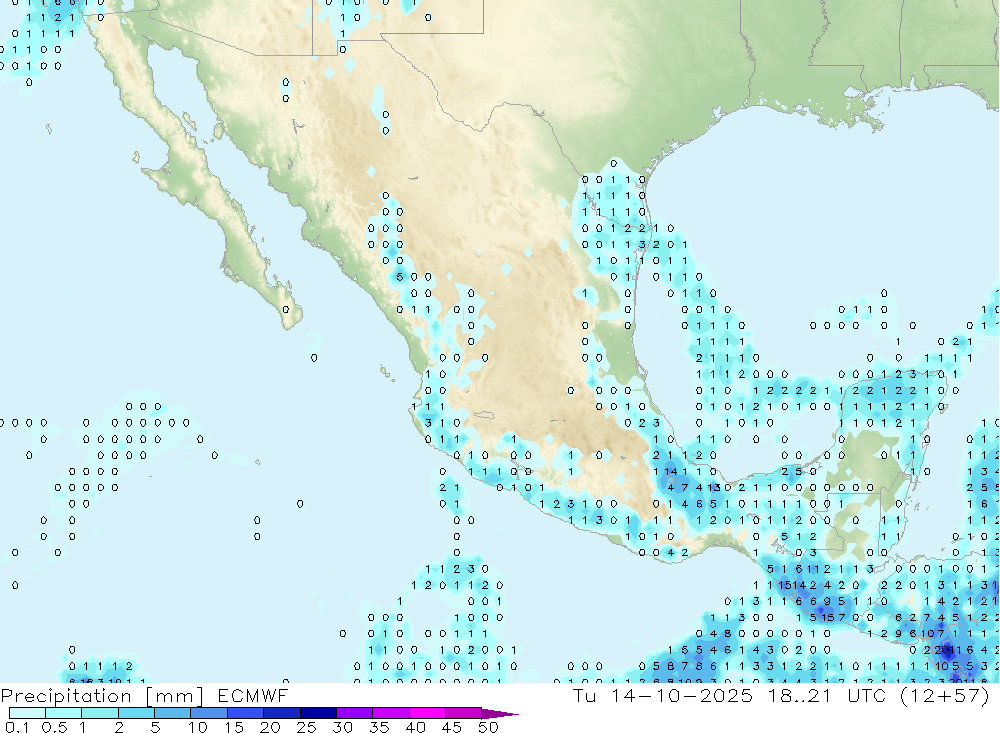
Task: Click the '45' legend label
Action: pyautogui.click(x=452, y=727)
